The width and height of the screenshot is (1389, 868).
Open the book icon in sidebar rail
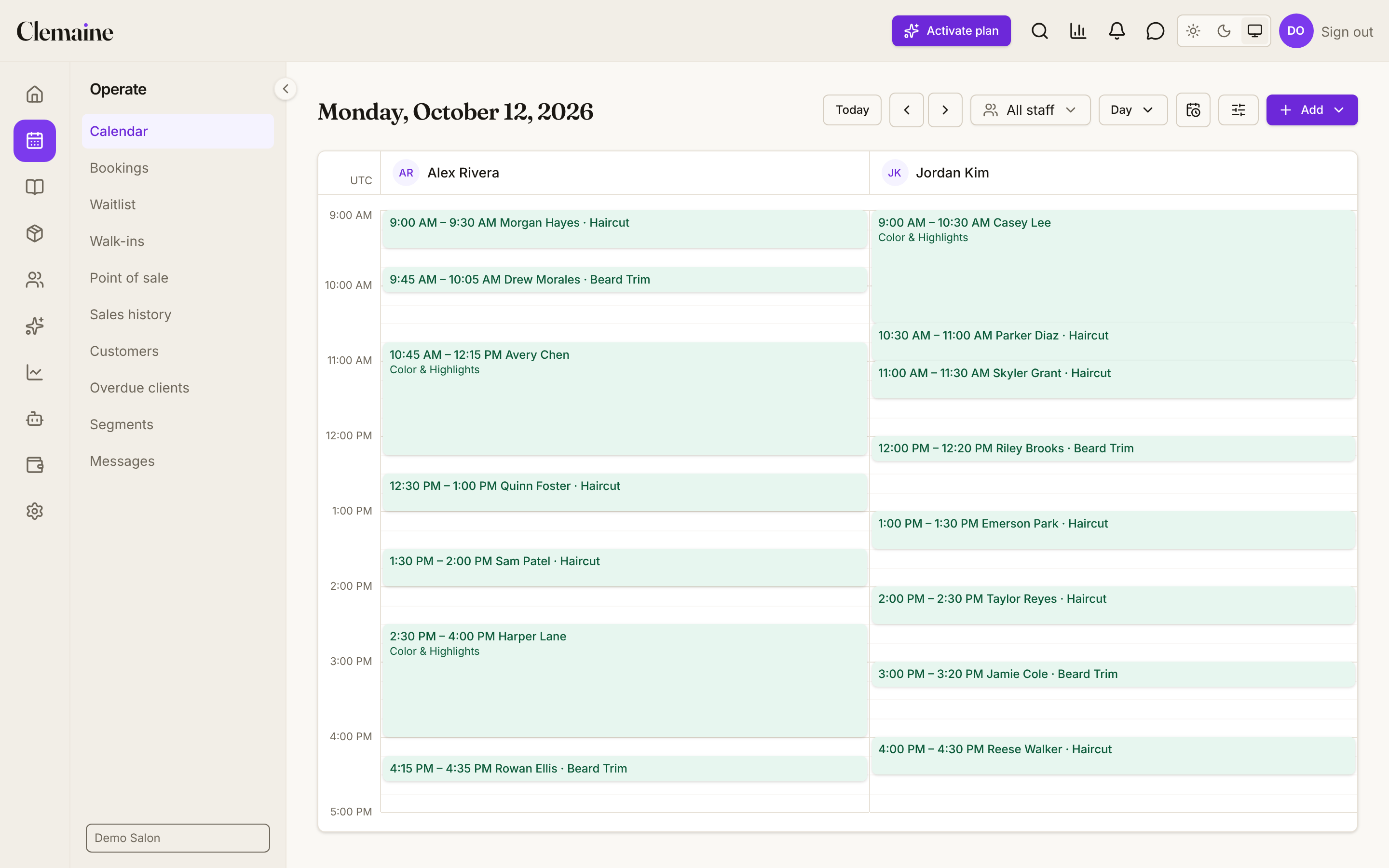coord(34,187)
